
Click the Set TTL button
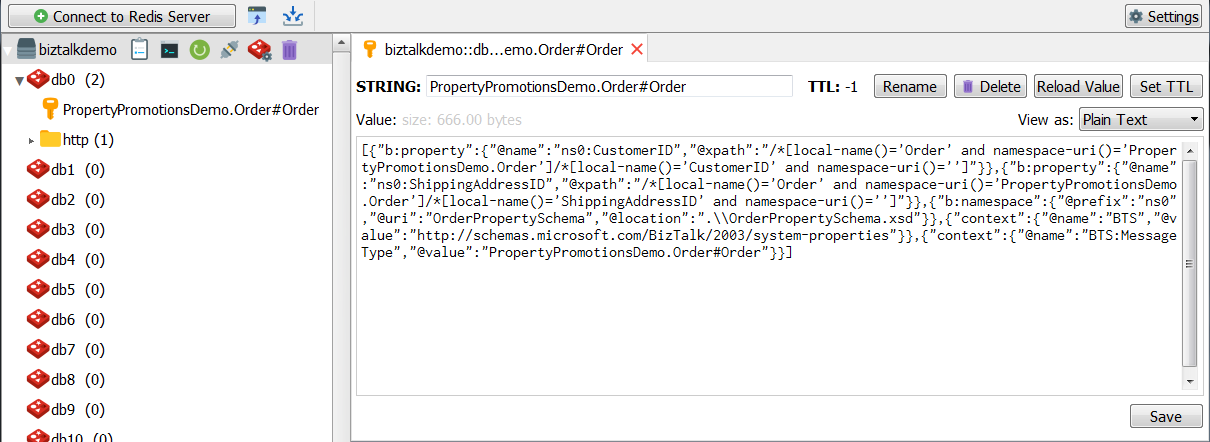(1166, 87)
